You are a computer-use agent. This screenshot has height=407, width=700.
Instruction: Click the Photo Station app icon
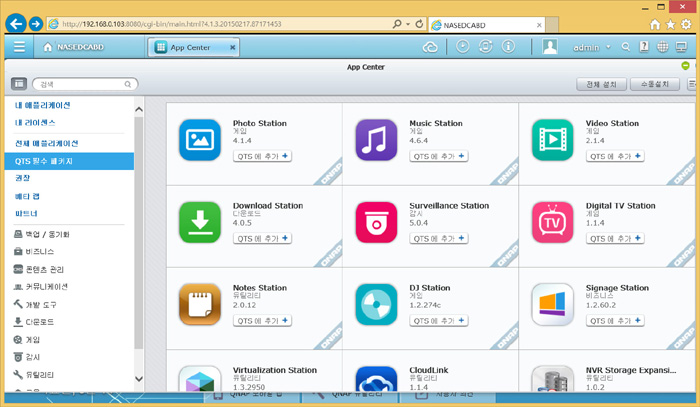click(x=199, y=140)
